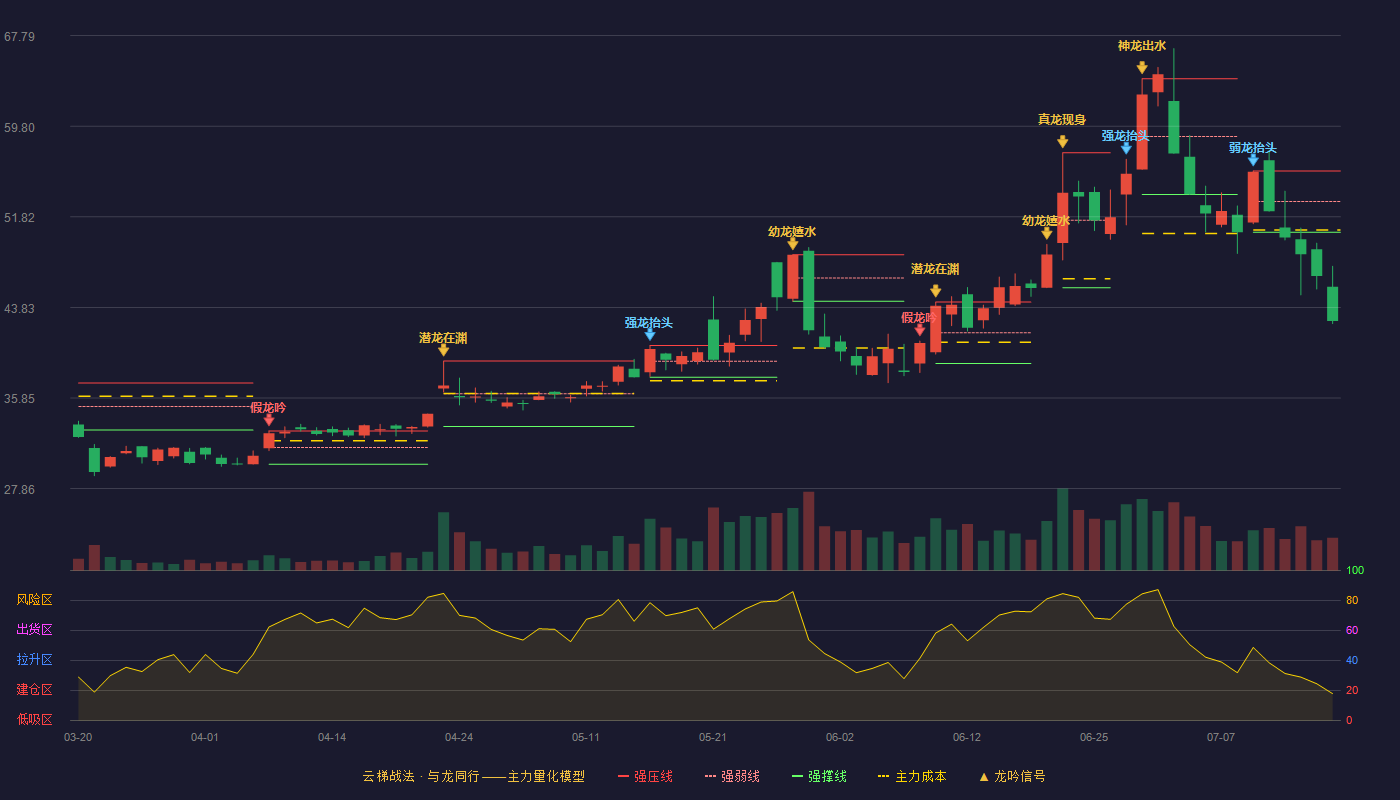Click the 弱龙抬头 blue signal arrow

1253,160
